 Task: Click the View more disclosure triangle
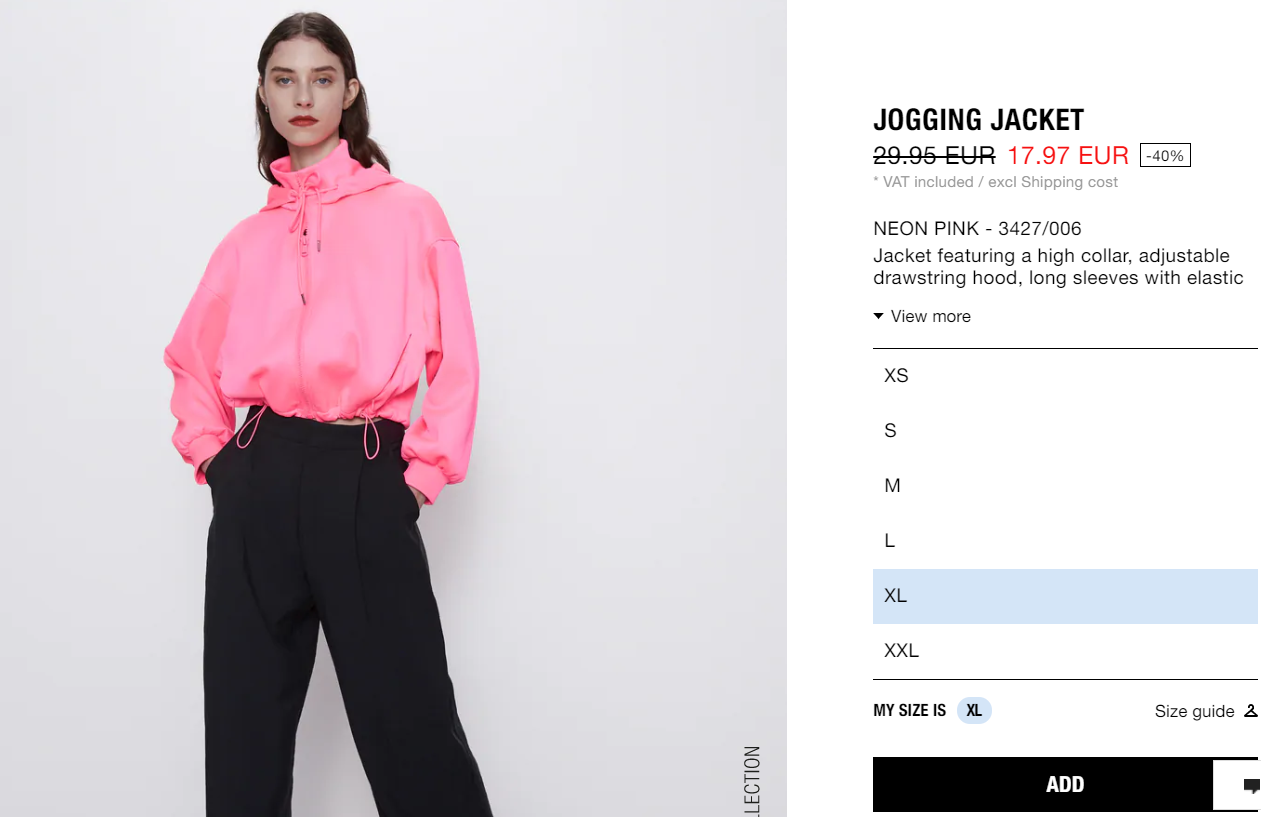pyautogui.click(x=878, y=316)
